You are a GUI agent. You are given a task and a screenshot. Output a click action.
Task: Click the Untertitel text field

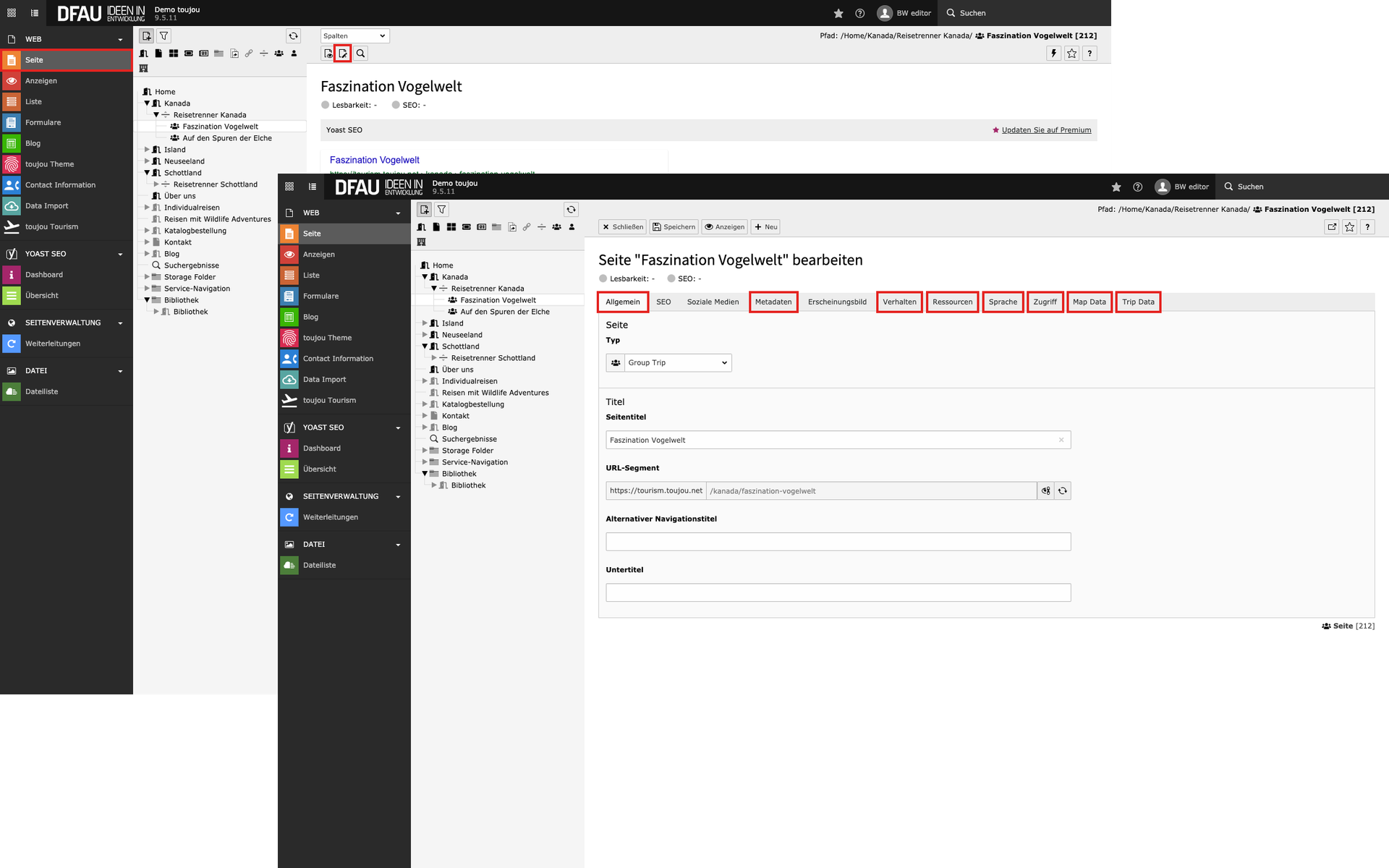[838, 593]
